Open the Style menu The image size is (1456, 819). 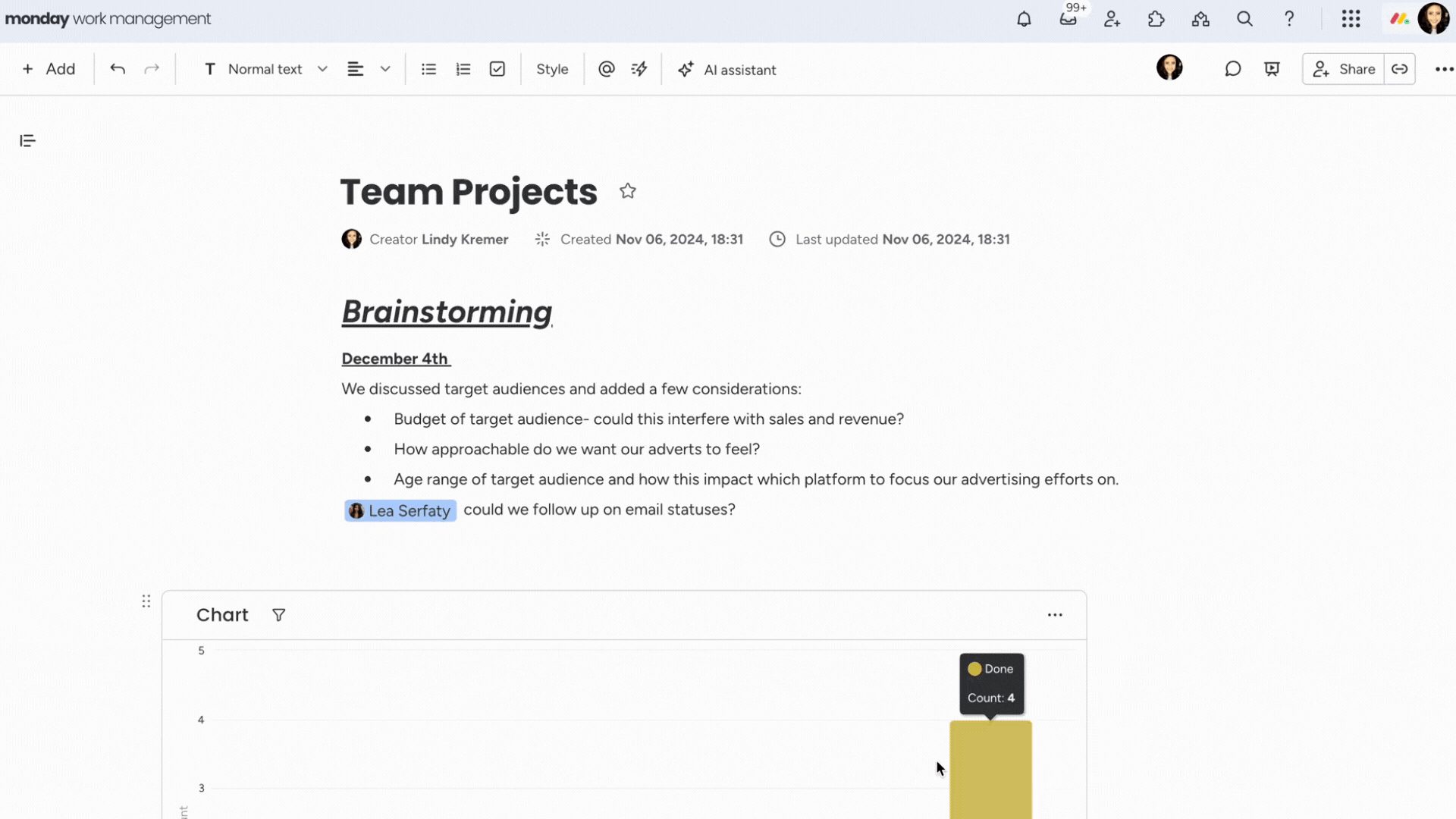[551, 69]
